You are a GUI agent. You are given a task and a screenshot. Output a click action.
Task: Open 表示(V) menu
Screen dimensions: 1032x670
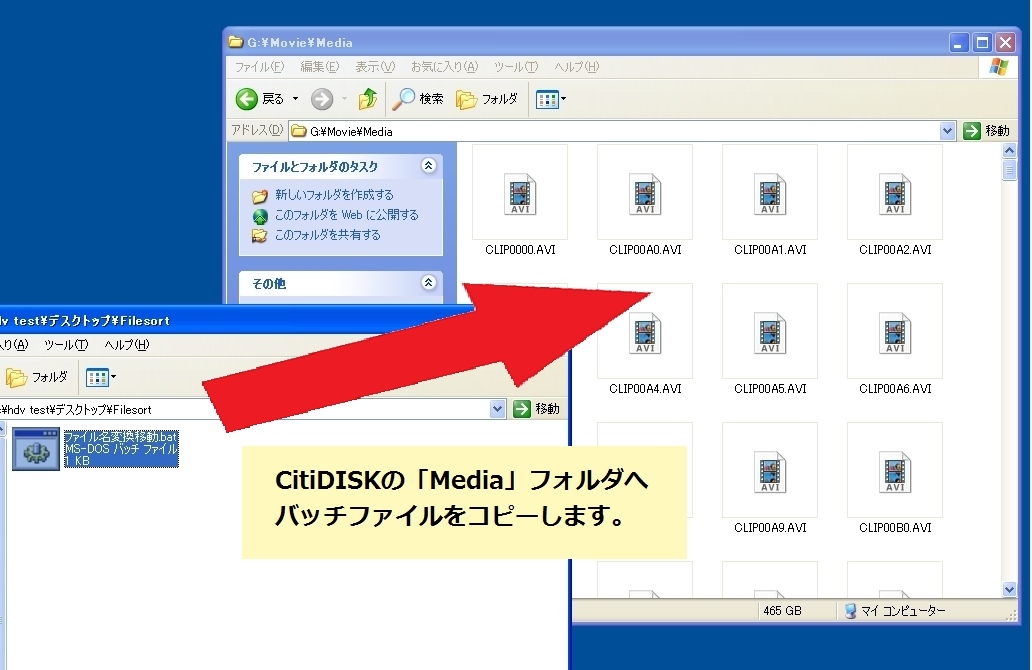(375, 66)
